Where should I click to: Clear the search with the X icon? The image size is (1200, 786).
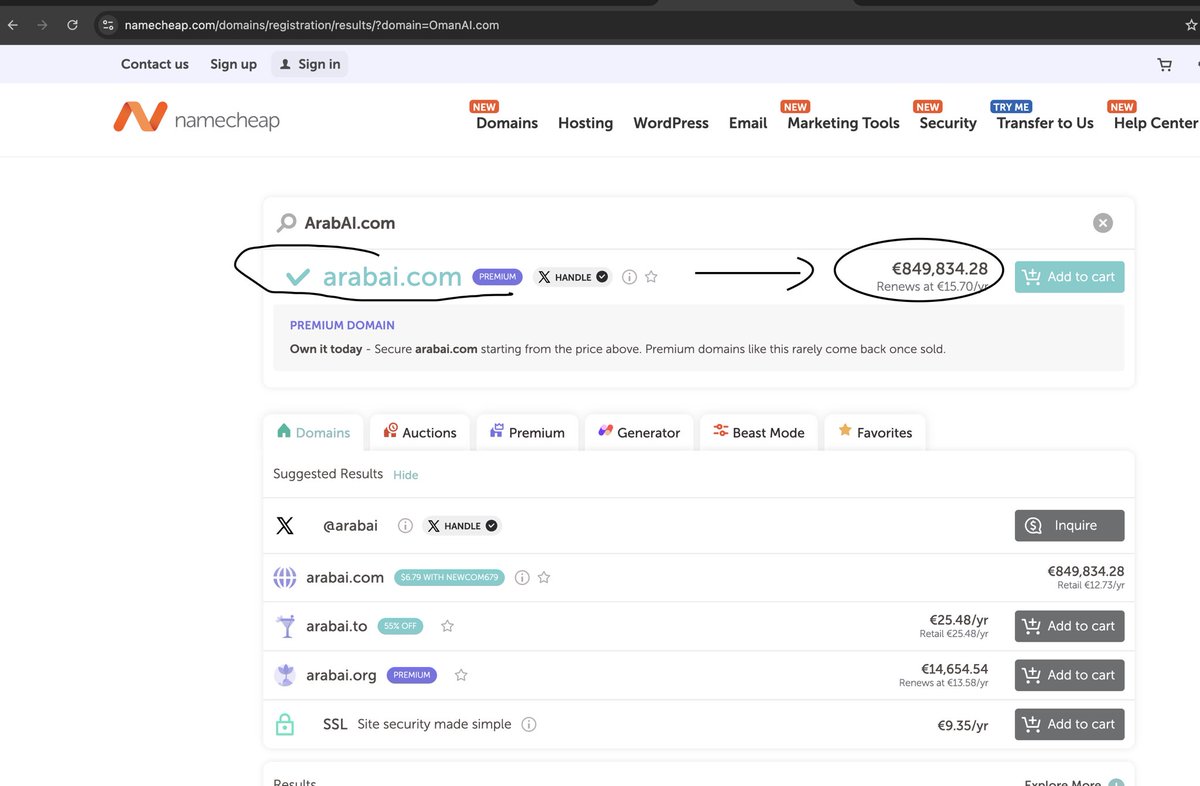[x=1102, y=223]
